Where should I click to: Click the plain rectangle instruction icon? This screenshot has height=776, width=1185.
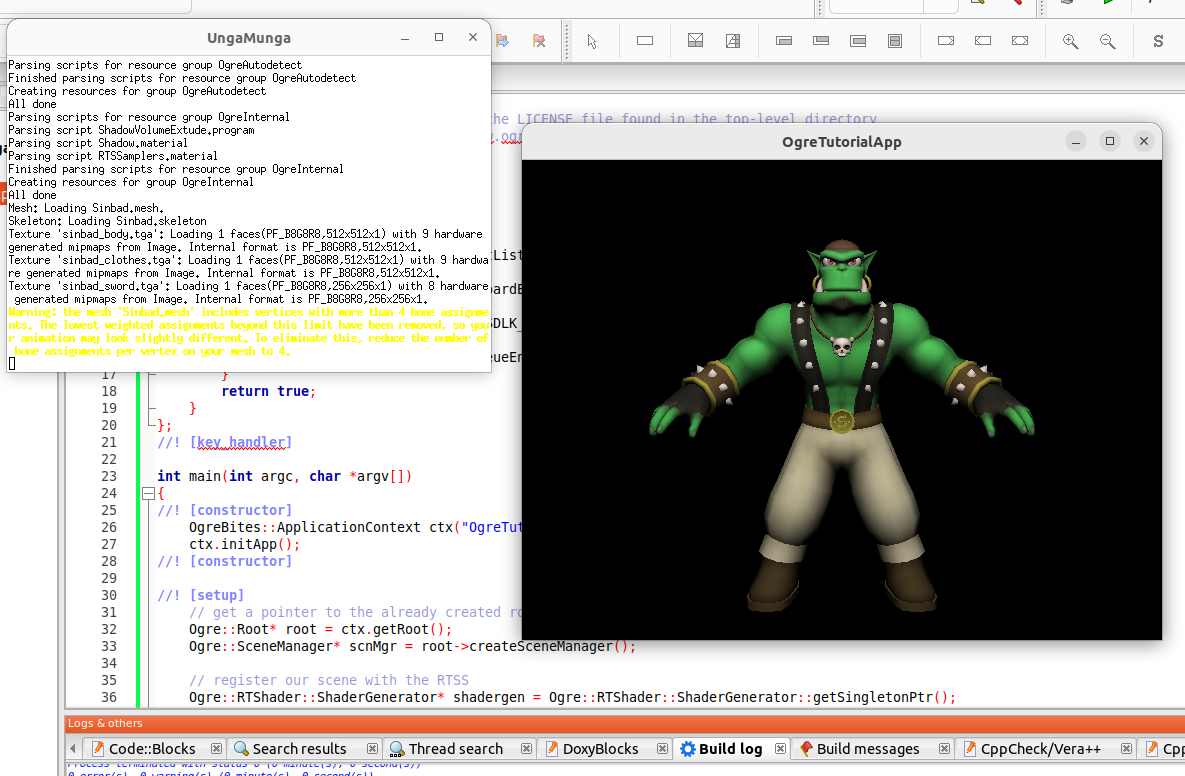point(645,41)
